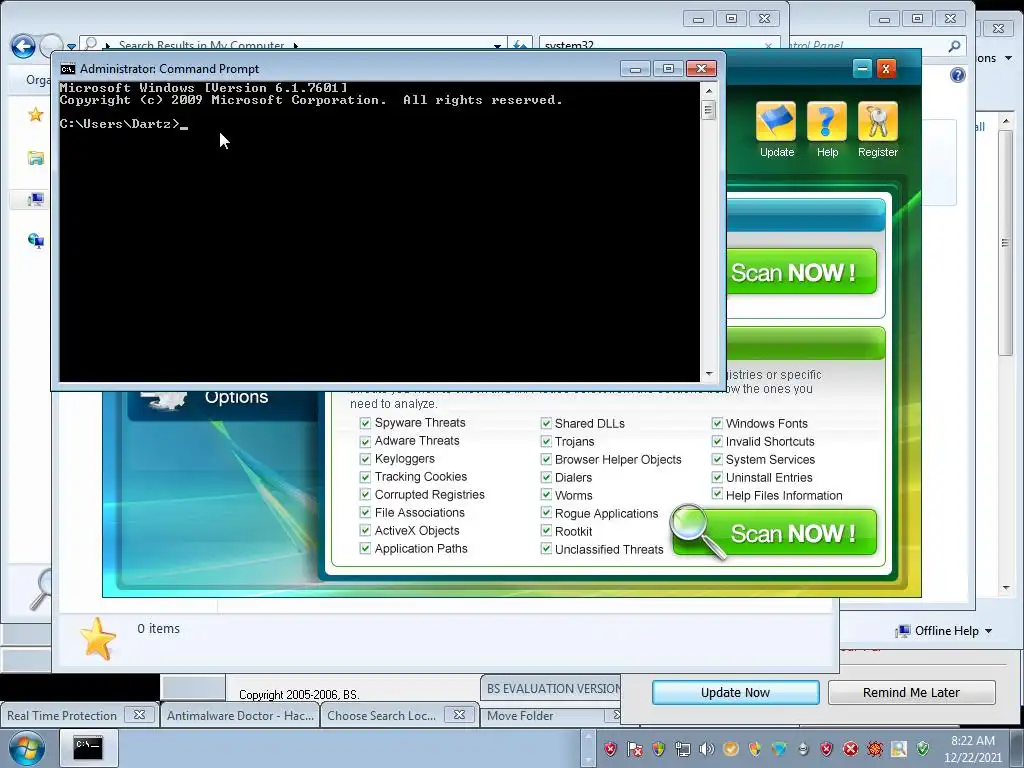Click the Command Prompt title bar icon

(67, 69)
